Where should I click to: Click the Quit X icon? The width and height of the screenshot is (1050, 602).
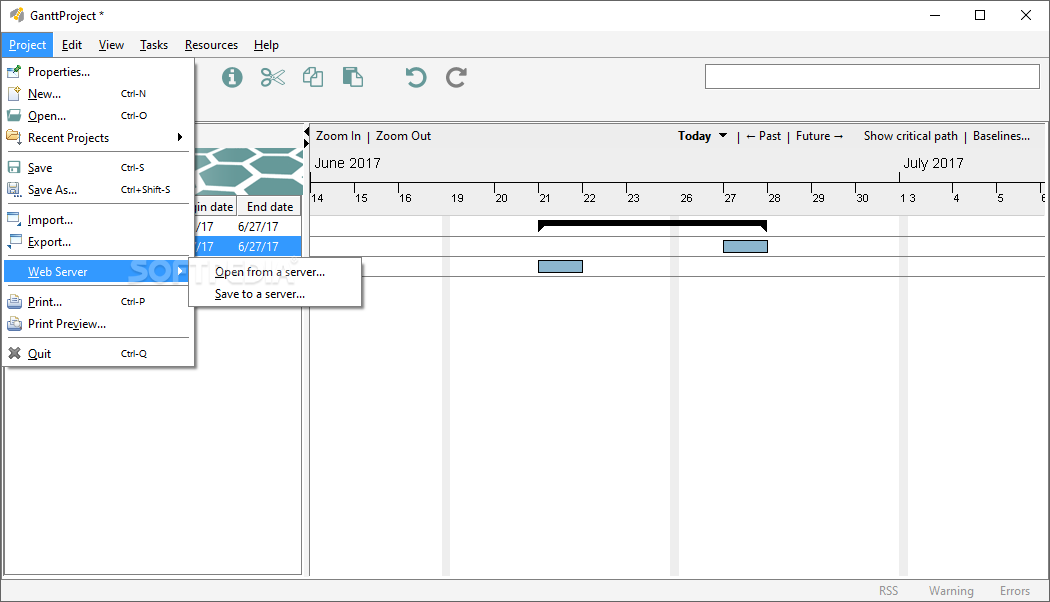coord(14,353)
